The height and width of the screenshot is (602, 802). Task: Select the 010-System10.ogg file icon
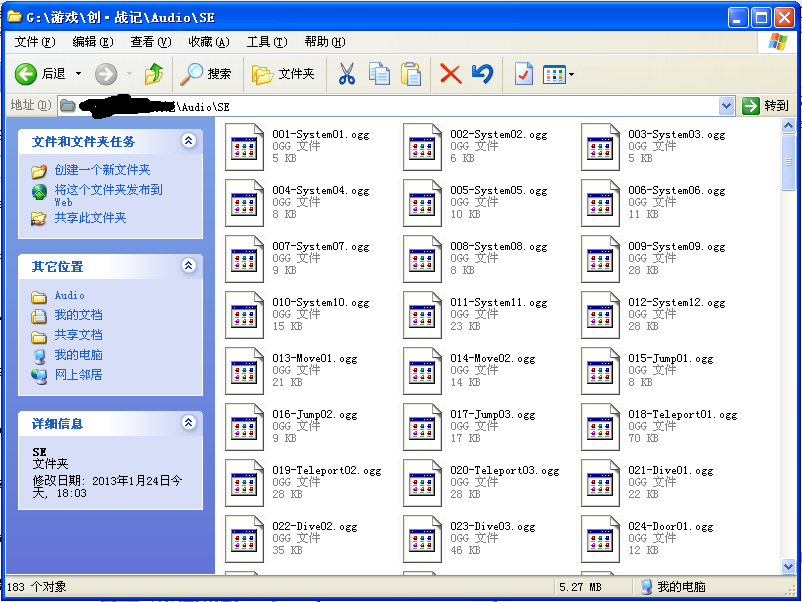pyautogui.click(x=244, y=315)
